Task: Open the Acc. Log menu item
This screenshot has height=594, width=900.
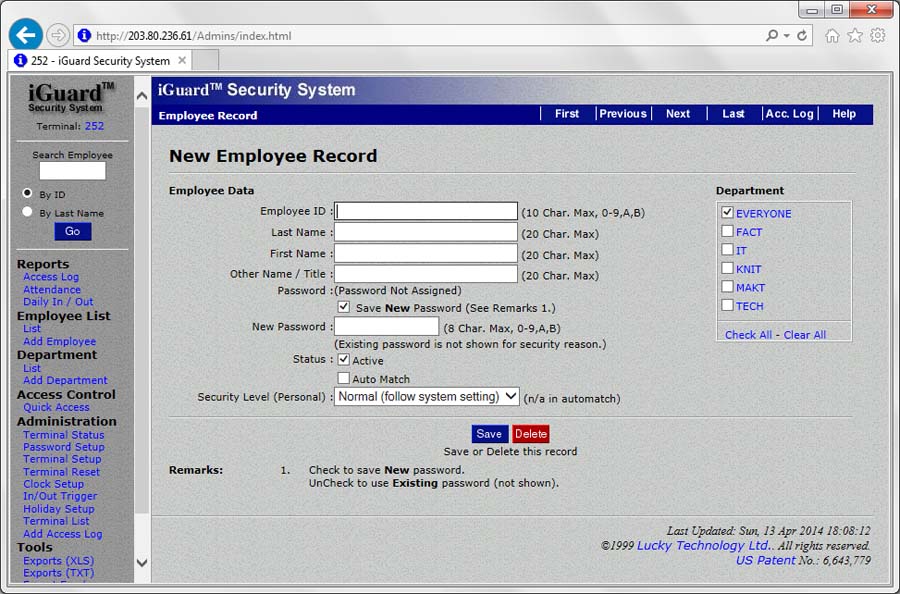Action: tap(789, 114)
